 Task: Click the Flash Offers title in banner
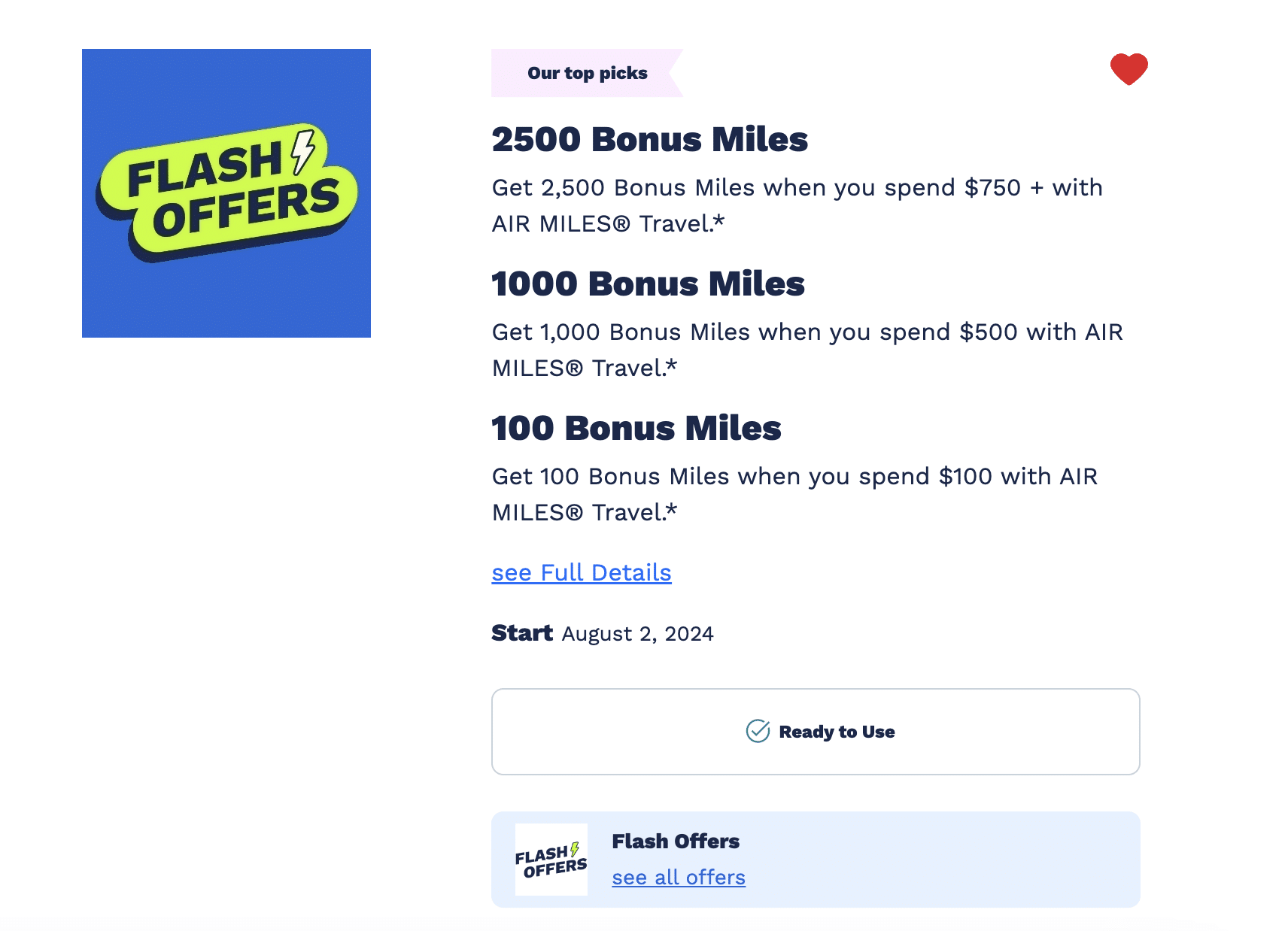675,842
